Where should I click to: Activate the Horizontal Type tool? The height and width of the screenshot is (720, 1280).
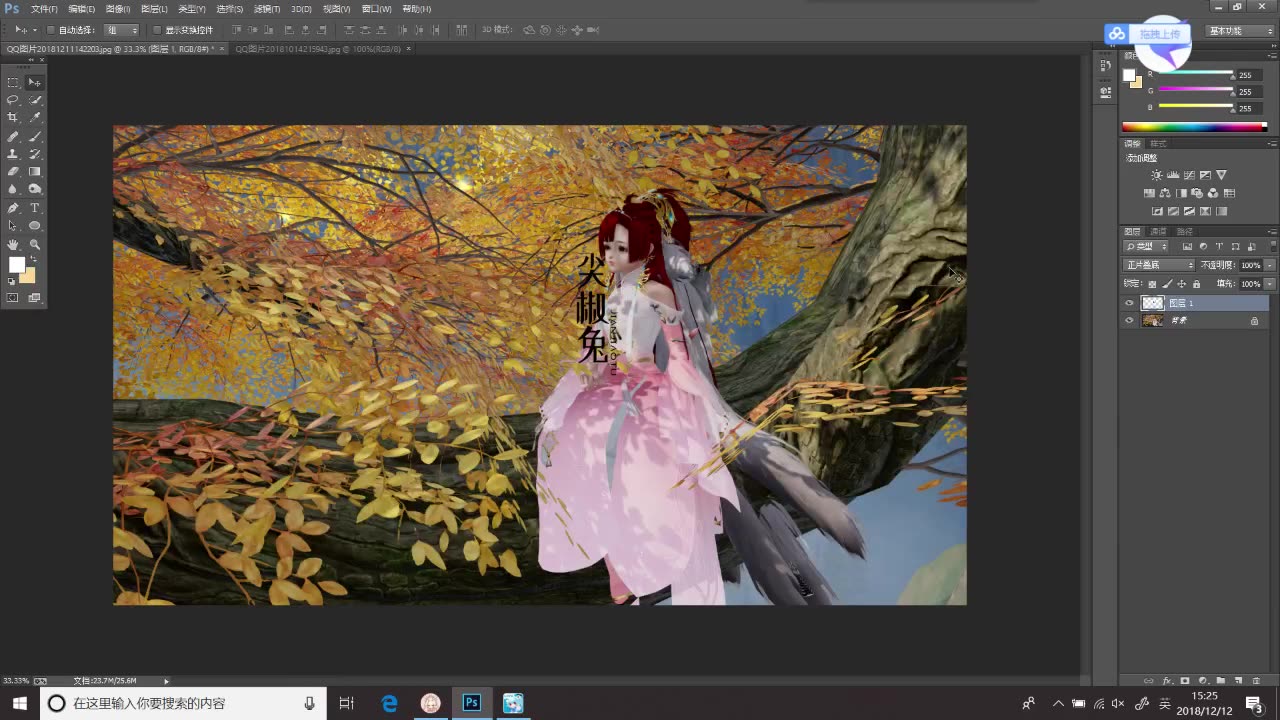(x=35, y=208)
